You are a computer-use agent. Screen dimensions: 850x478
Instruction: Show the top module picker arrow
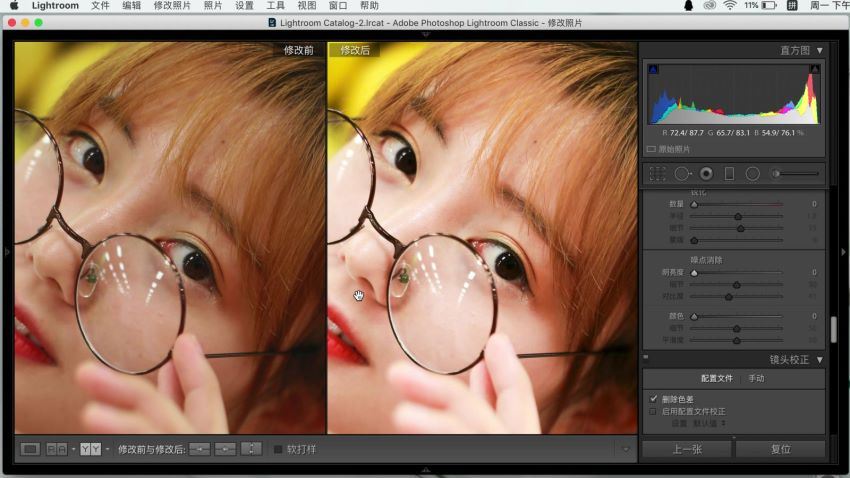pyautogui.click(x=426, y=34)
